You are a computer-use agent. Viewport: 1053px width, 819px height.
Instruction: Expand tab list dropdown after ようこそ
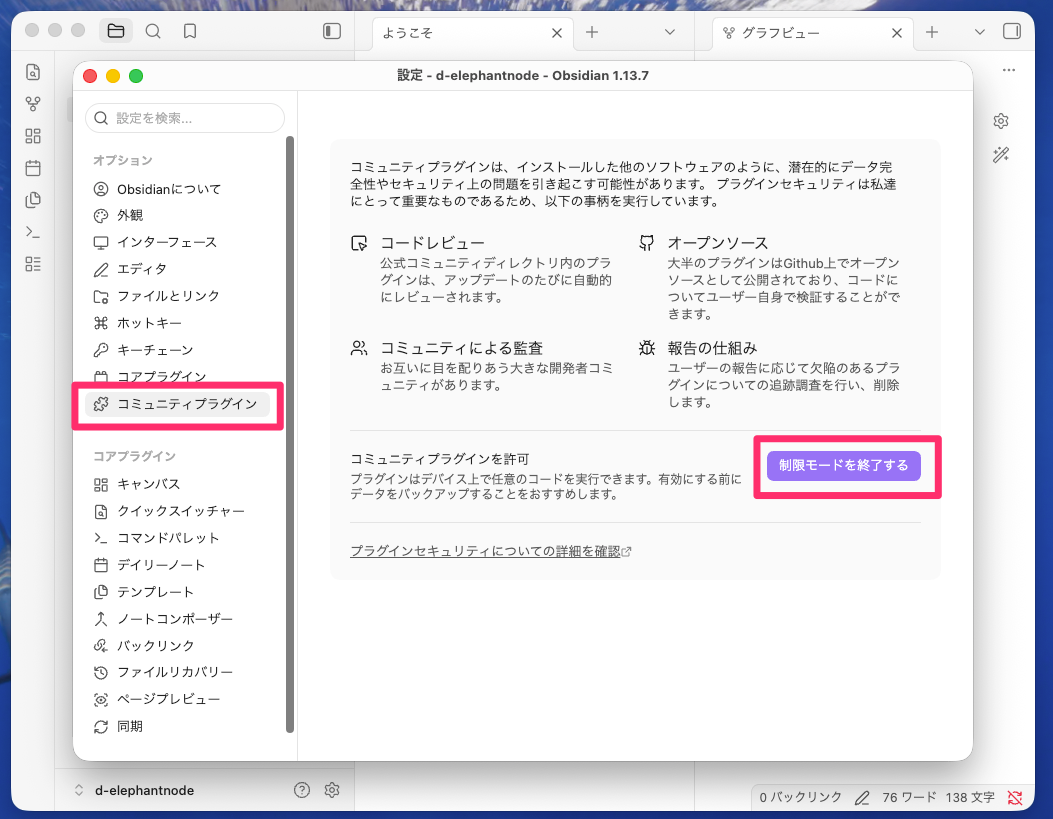pyautogui.click(x=670, y=32)
